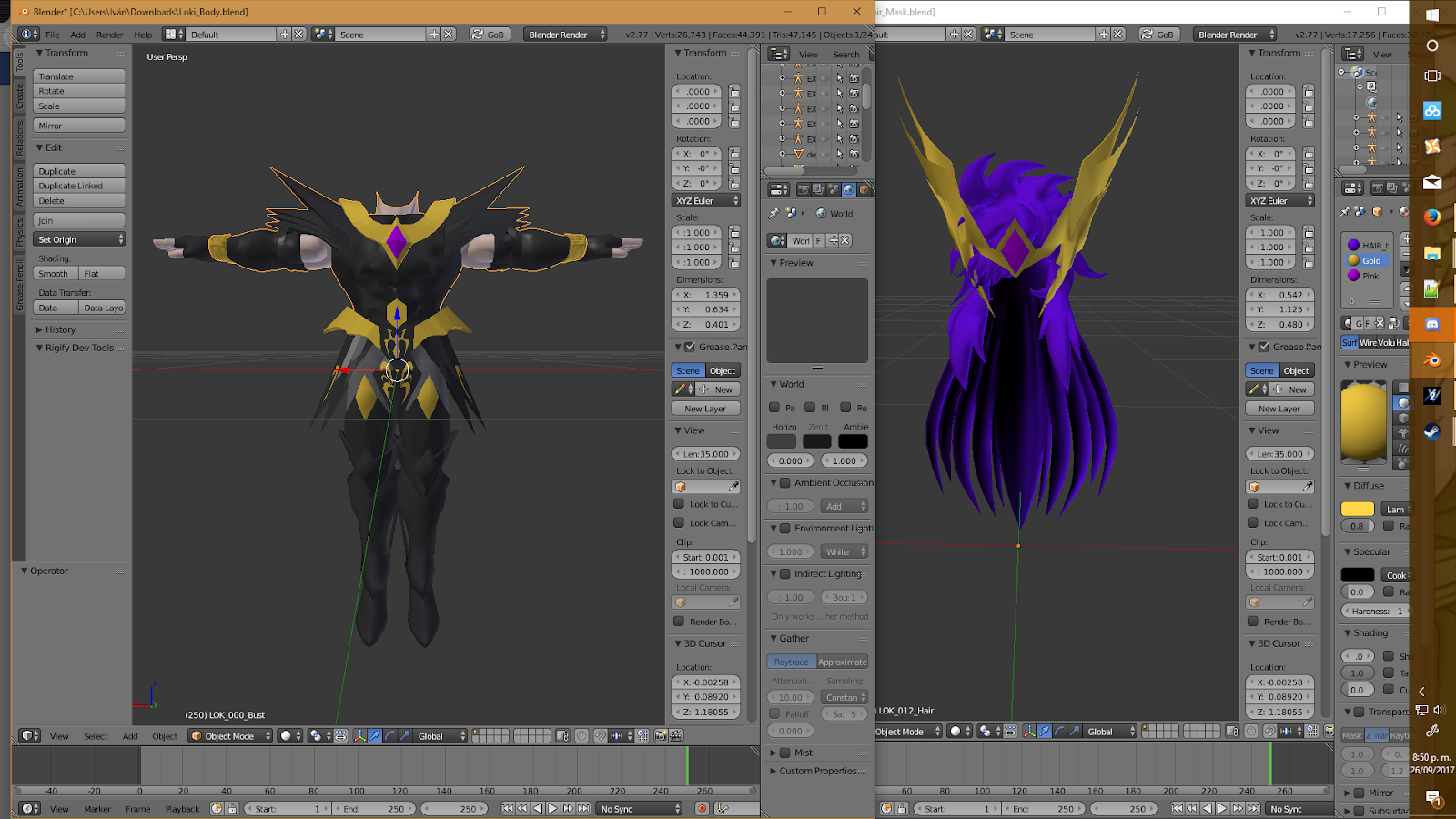Click the OpenGL render camera icon in header
1456x819 pixels.
pos(661,735)
